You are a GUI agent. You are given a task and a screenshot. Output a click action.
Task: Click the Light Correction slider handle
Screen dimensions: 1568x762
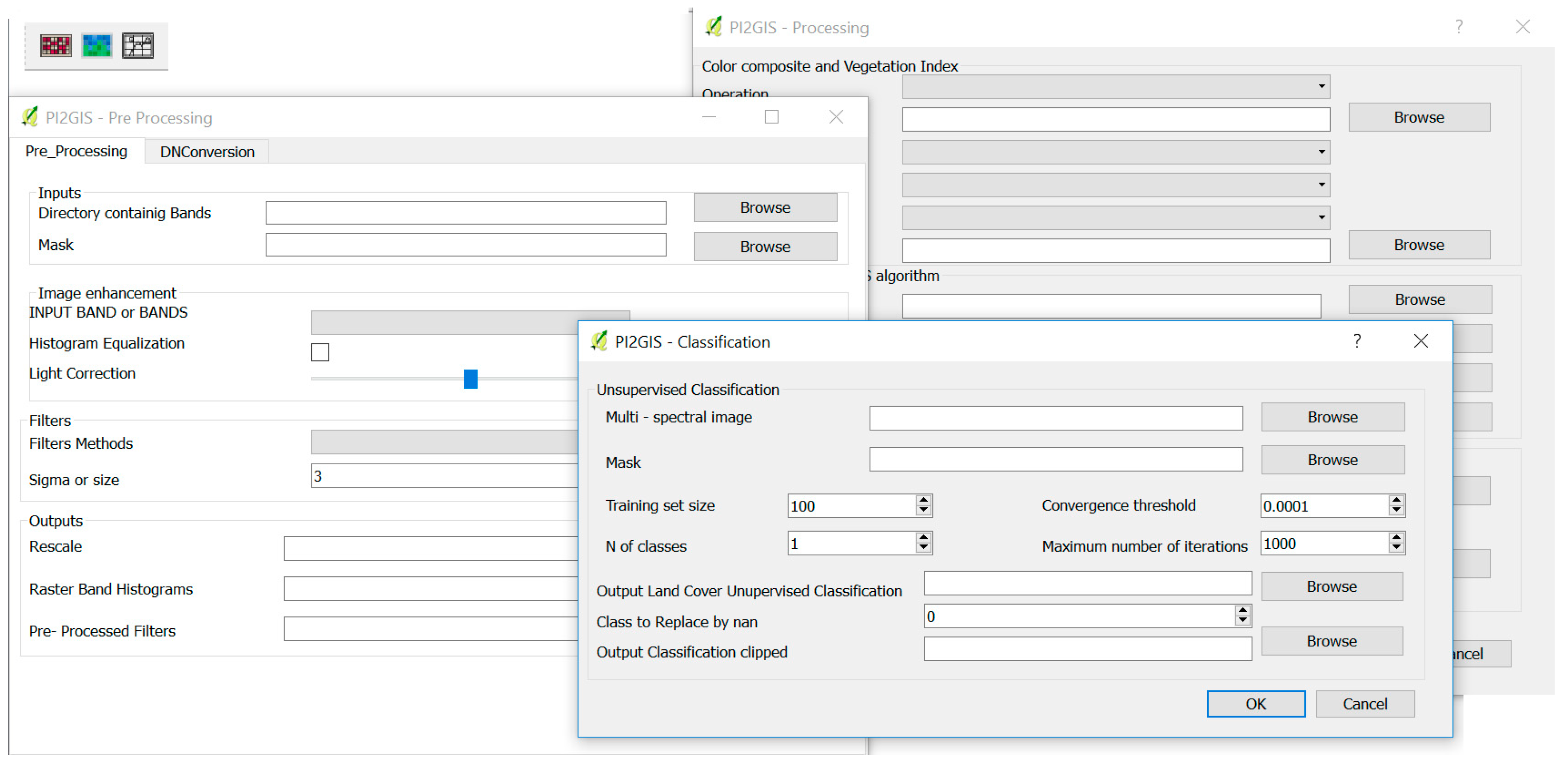[x=471, y=379]
